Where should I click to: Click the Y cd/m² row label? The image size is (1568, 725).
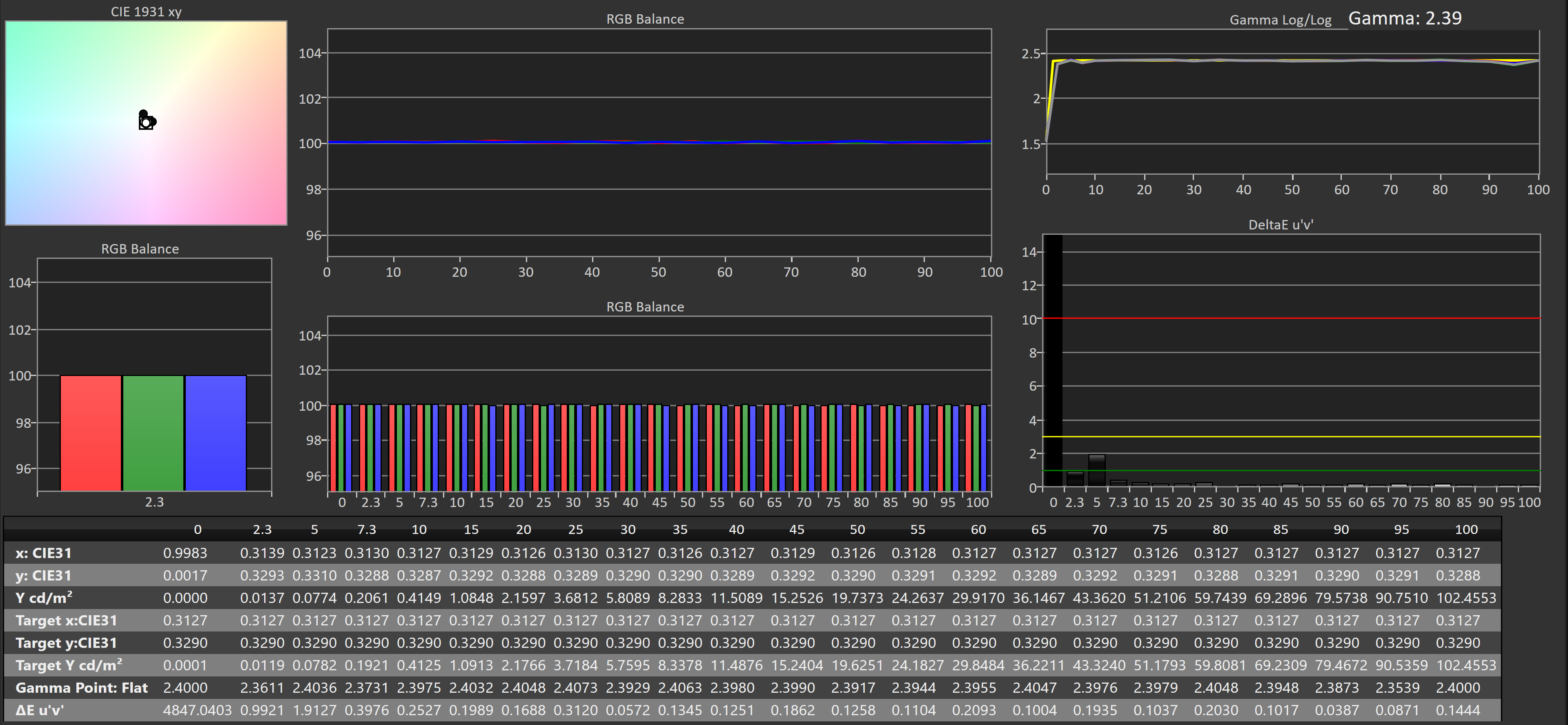coord(44,598)
